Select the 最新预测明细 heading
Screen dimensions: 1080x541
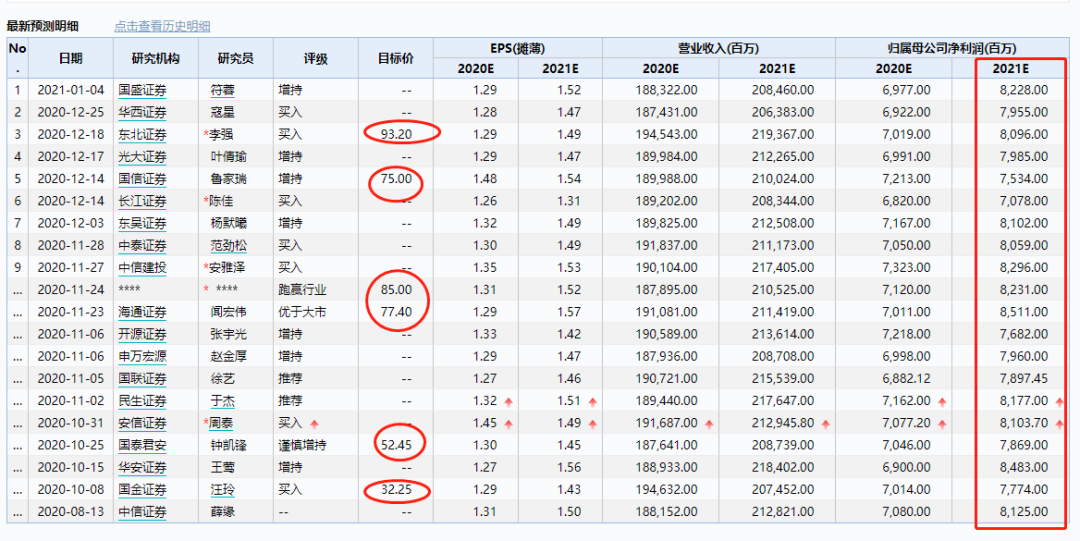[42, 26]
